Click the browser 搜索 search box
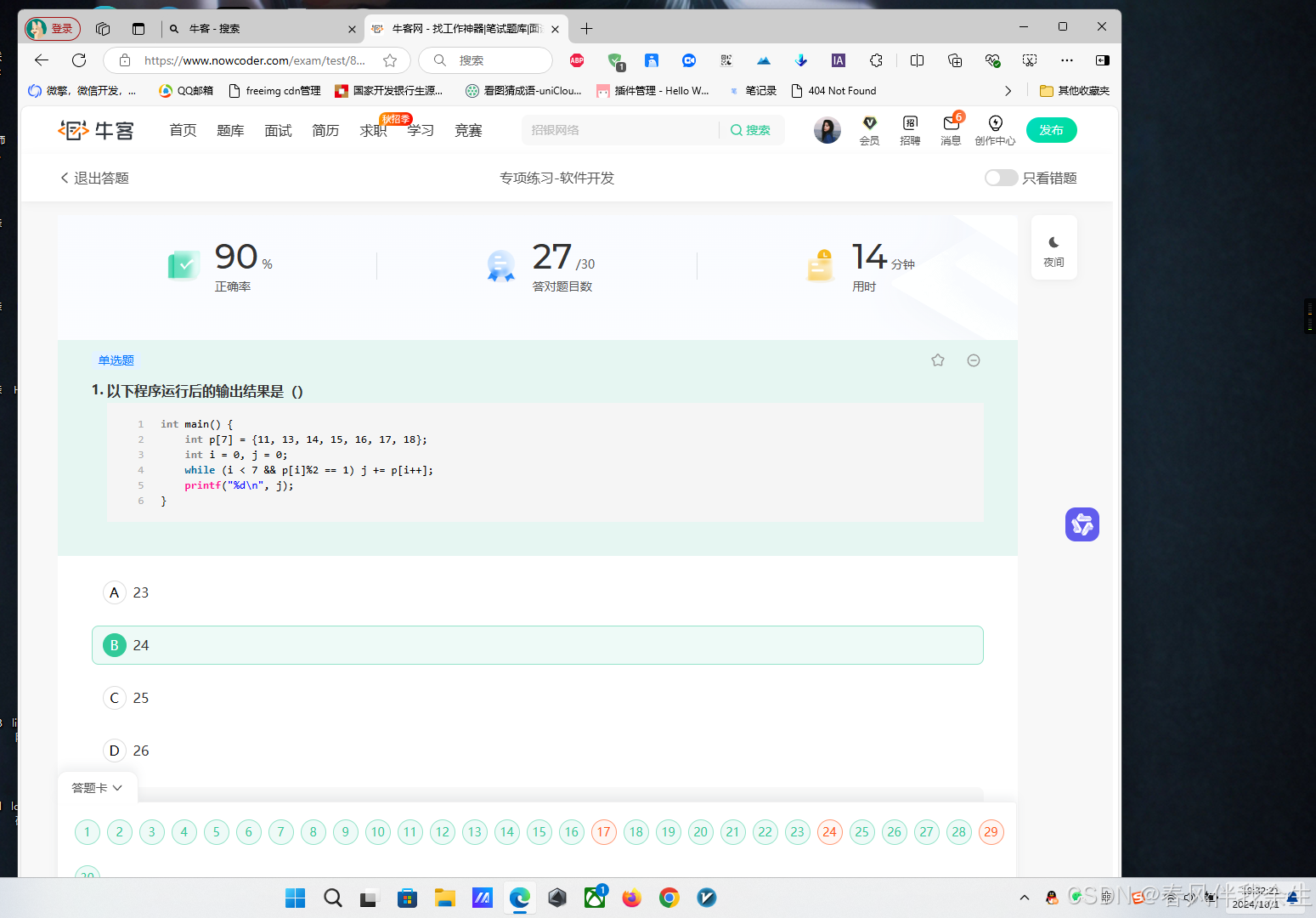 [x=485, y=60]
